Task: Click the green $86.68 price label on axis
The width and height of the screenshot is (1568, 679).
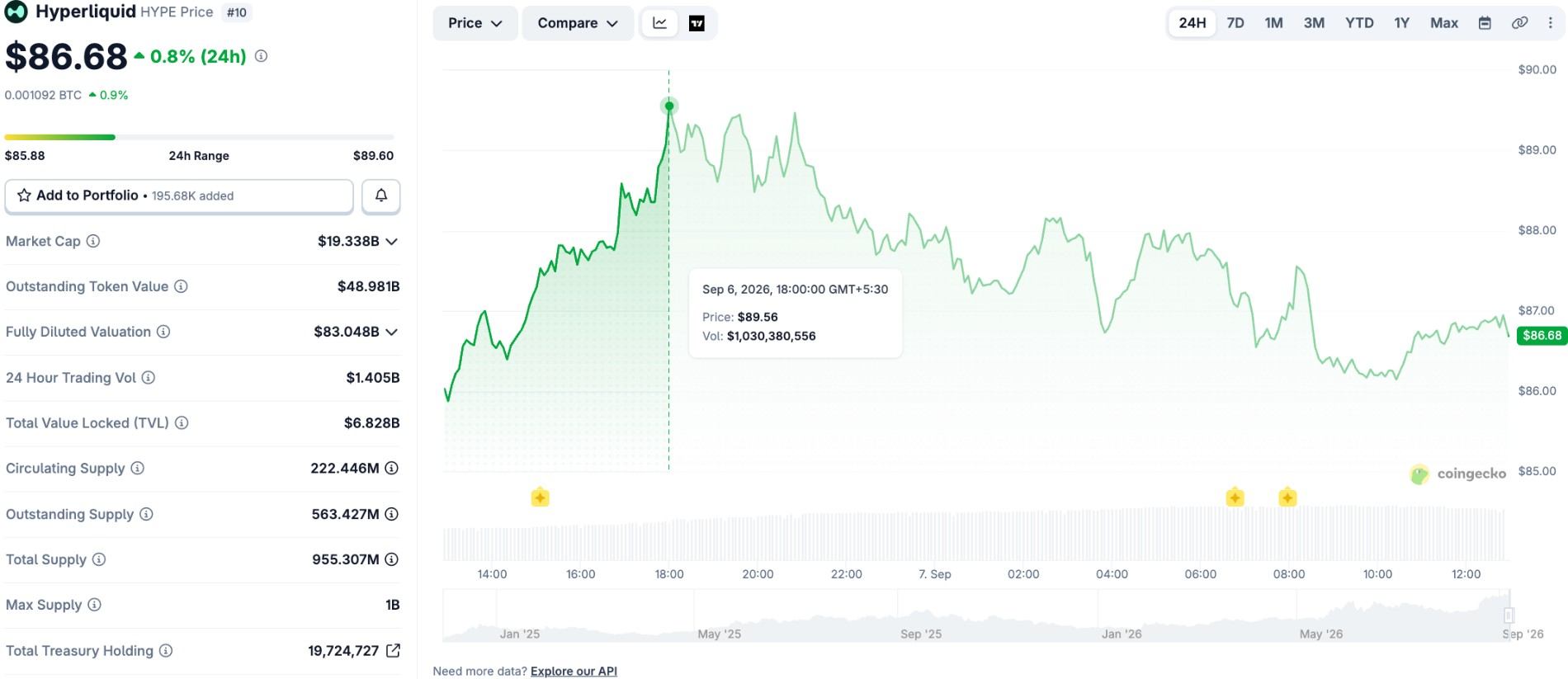Action: tap(1542, 335)
